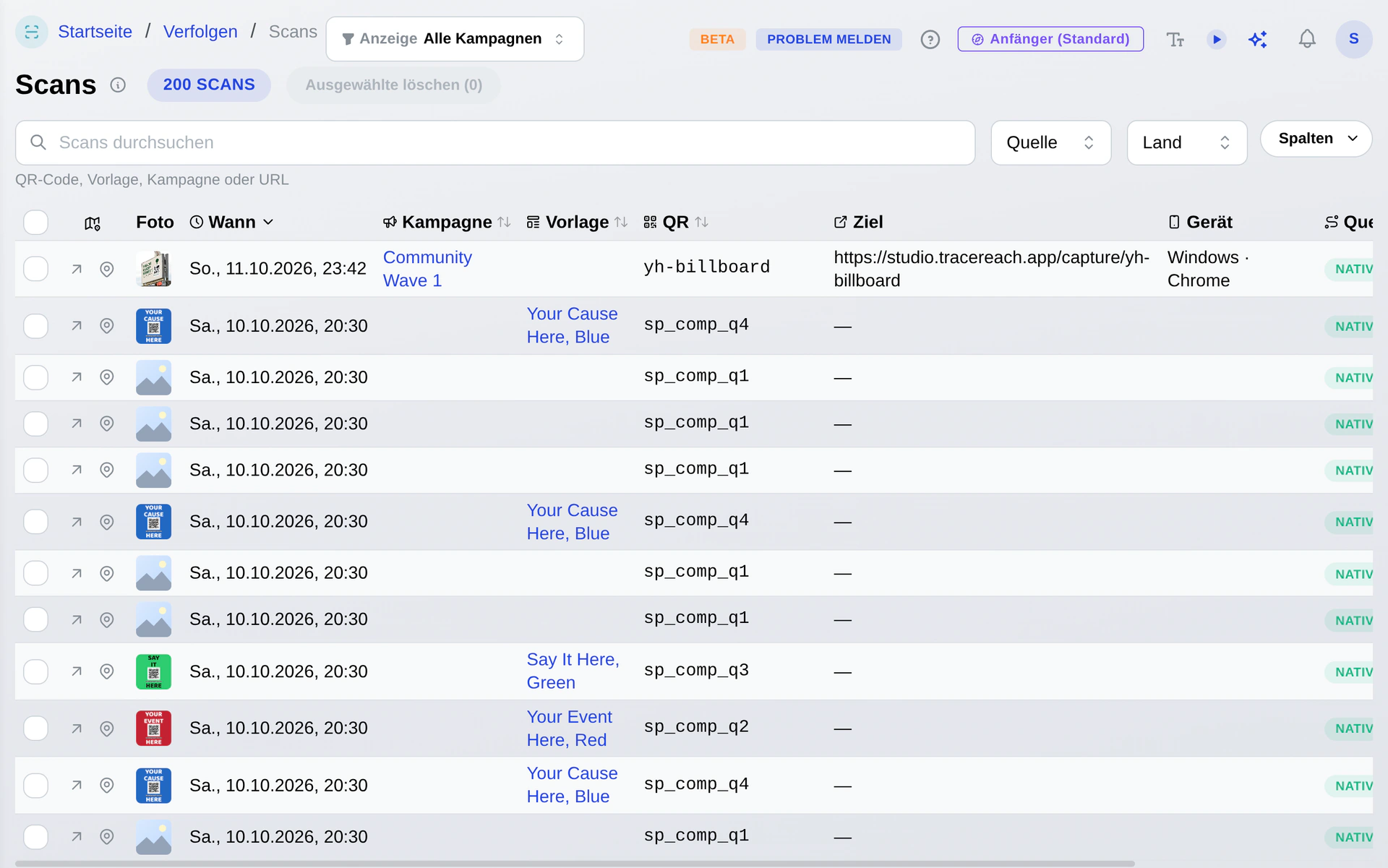Change sort order via the Wann column chevron
Image resolution: width=1388 pixels, height=868 pixels.
click(x=268, y=223)
